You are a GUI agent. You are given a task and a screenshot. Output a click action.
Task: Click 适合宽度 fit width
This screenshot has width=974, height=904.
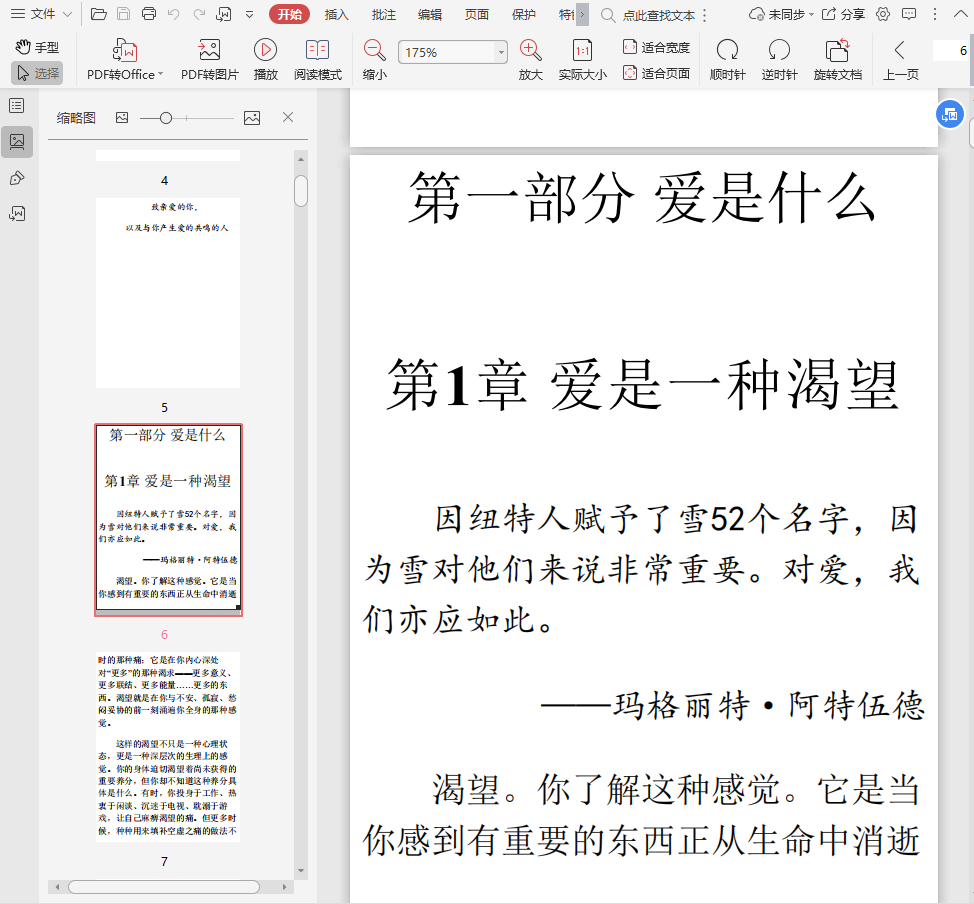click(656, 47)
